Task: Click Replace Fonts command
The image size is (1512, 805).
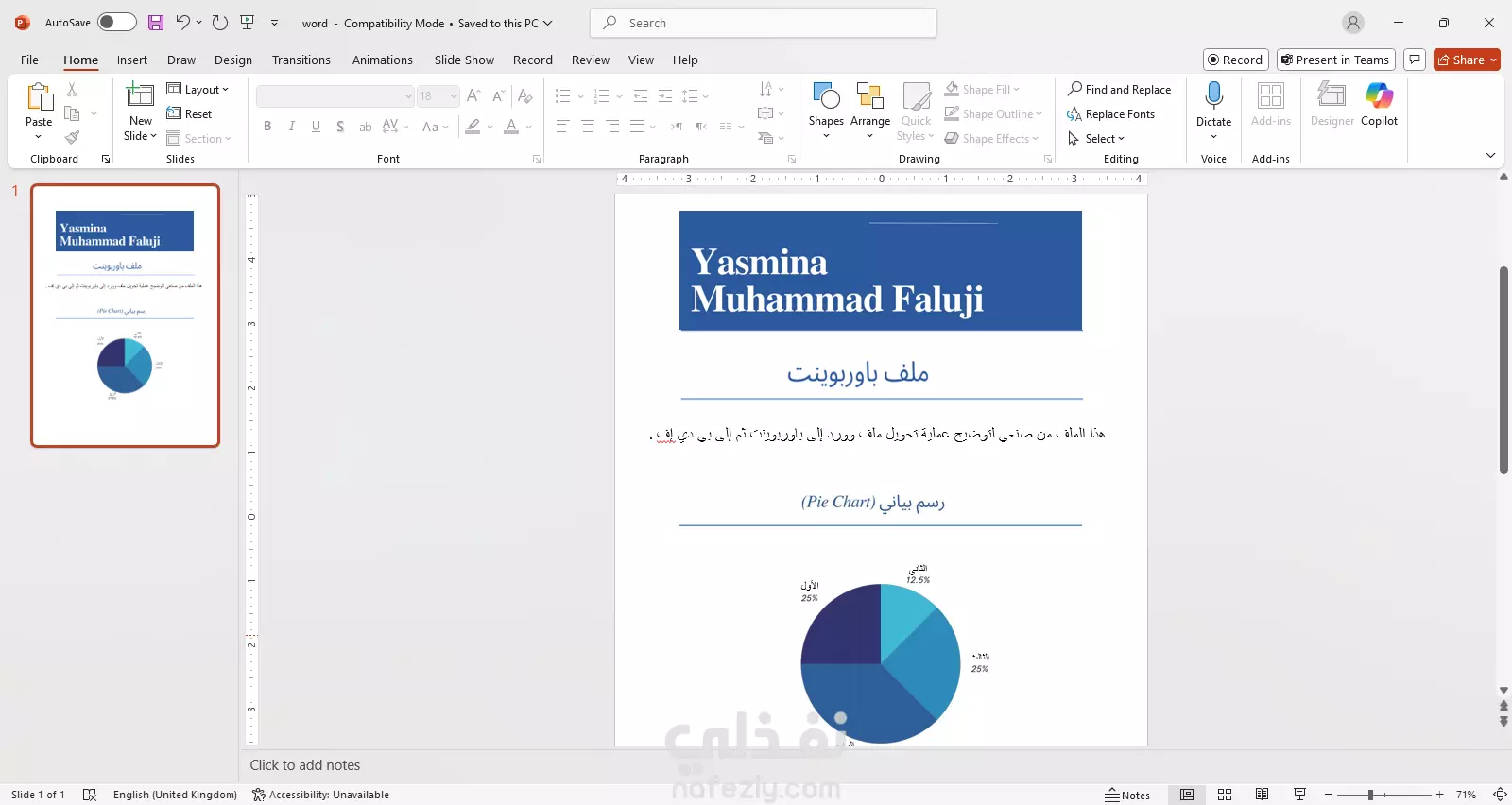Action: (x=1110, y=113)
